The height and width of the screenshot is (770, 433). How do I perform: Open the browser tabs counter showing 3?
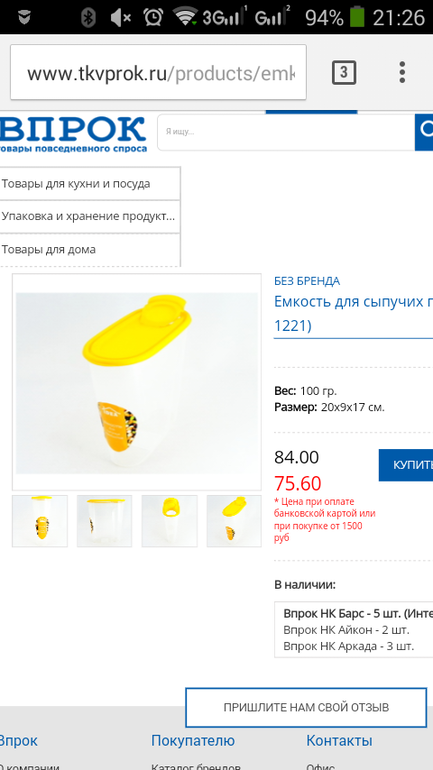tap(344, 73)
